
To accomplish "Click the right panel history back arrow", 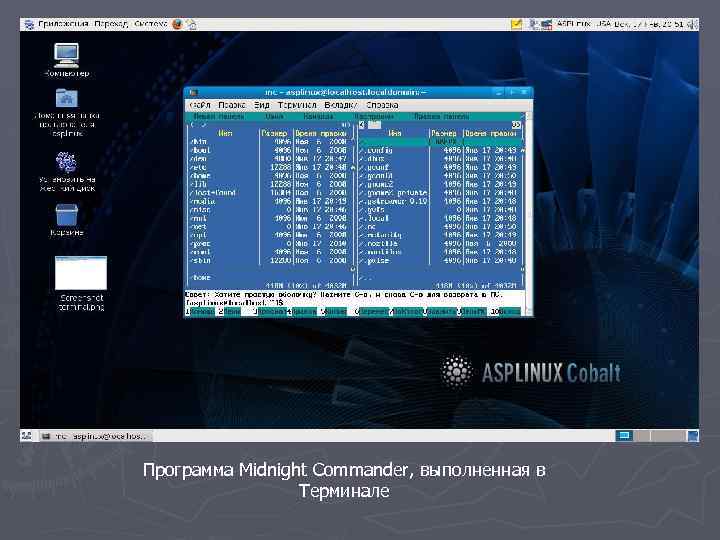I will pyautogui.click(x=362, y=125).
